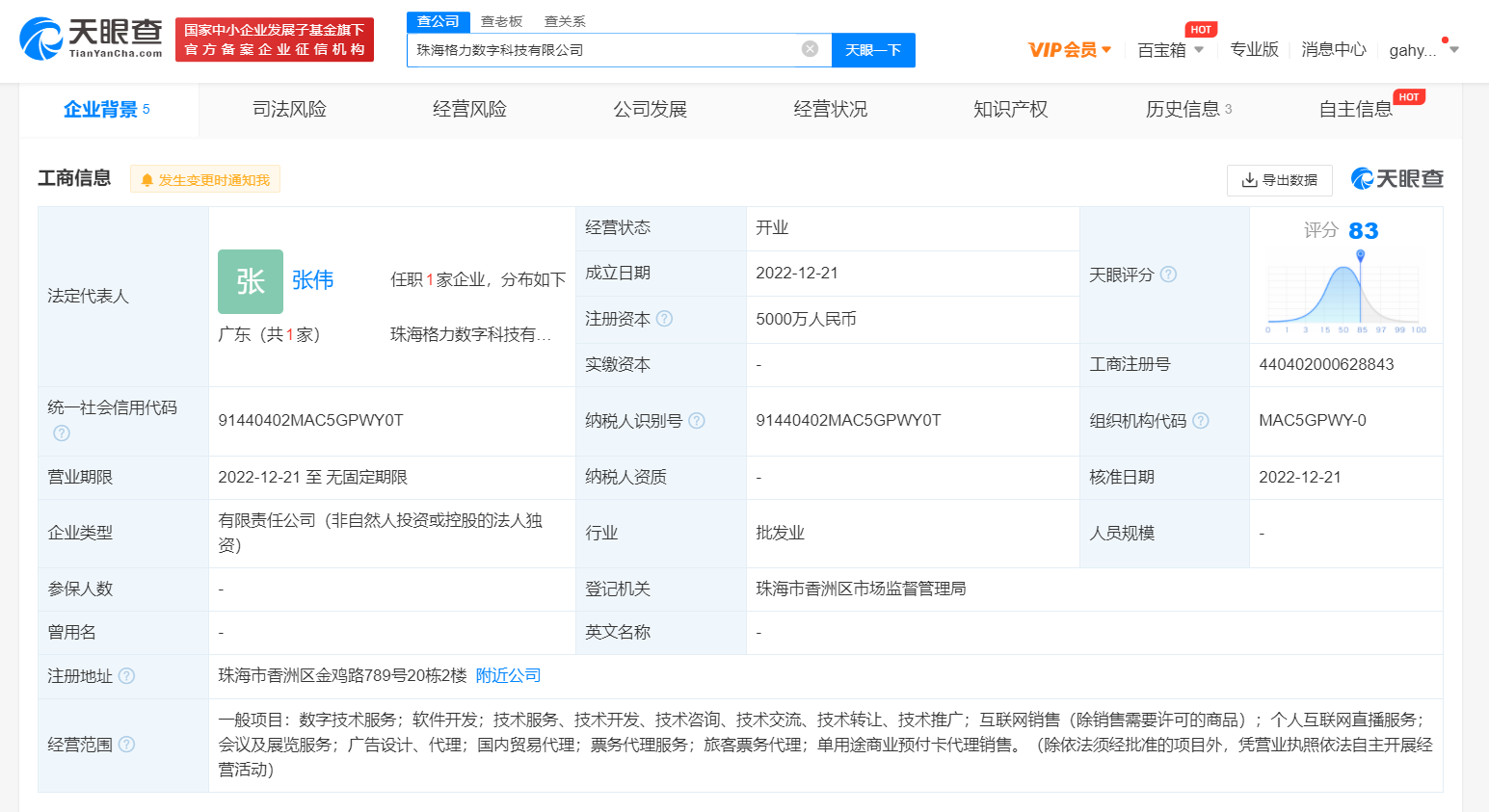Image resolution: width=1489 pixels, height=812 pixels.
Task: Click the 工商信息 section heading
Action: [x=74, y=178]
